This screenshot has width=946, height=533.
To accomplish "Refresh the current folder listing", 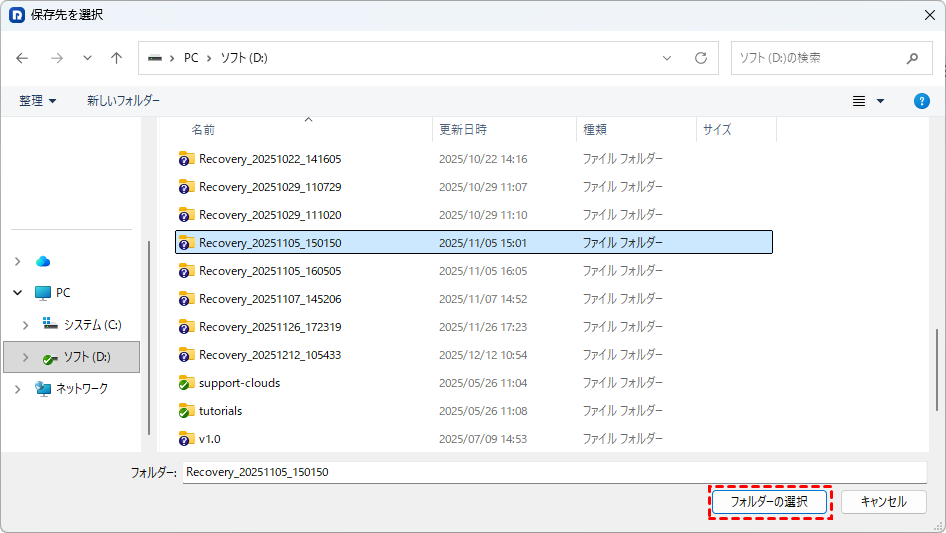I will tap(701, 58).
